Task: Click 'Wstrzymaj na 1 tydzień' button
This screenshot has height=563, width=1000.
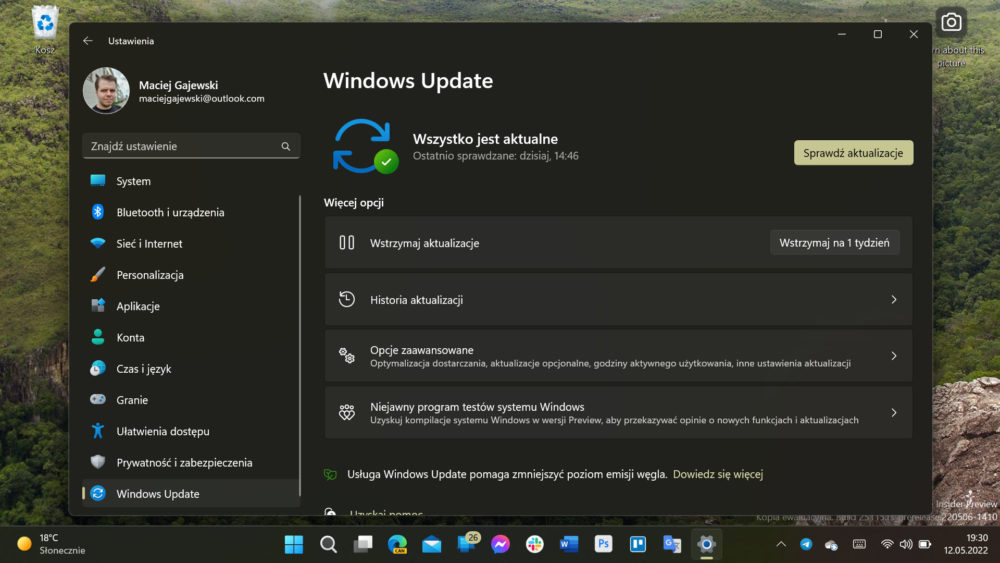Action: tap(834, 243)
